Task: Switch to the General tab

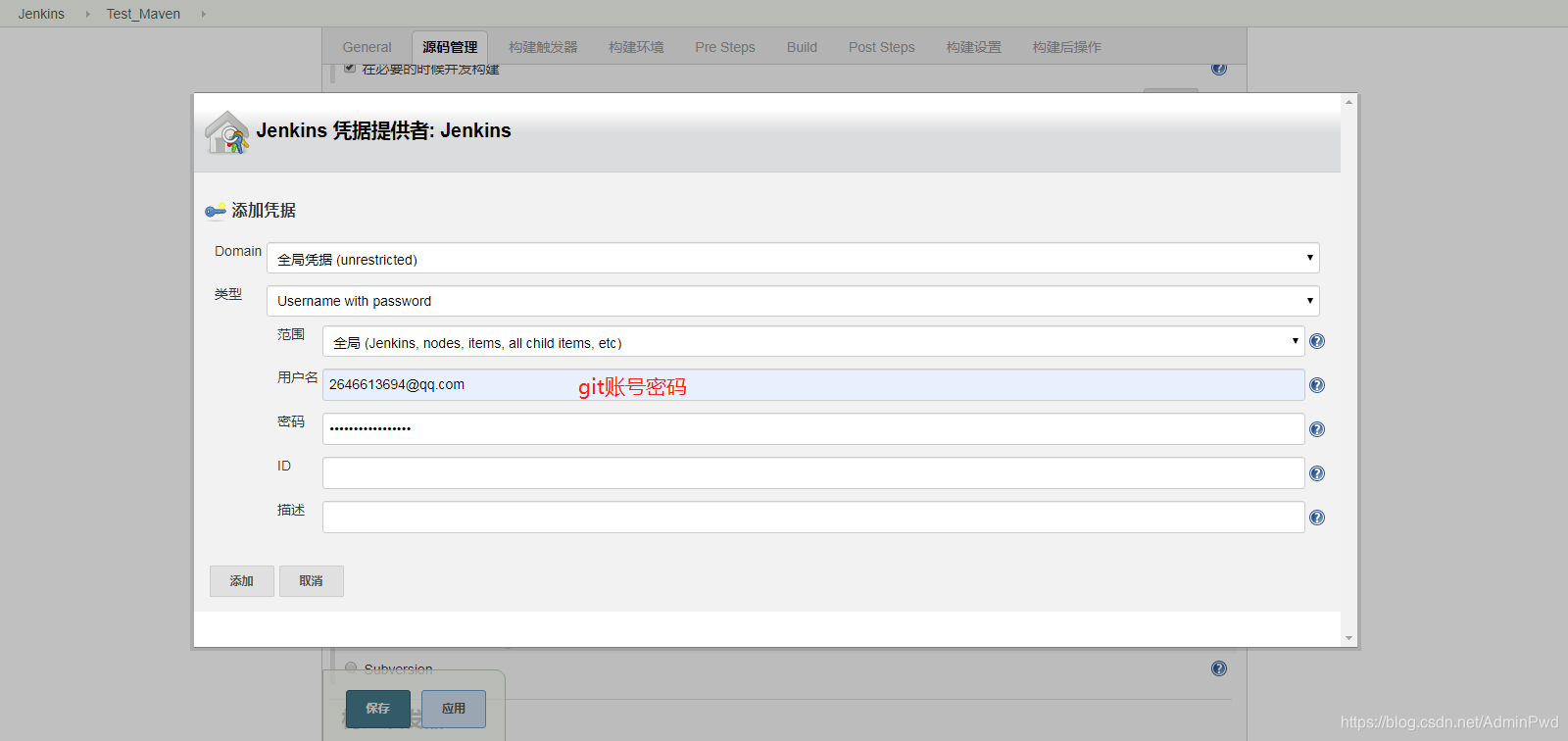Action: click(367, 47)
